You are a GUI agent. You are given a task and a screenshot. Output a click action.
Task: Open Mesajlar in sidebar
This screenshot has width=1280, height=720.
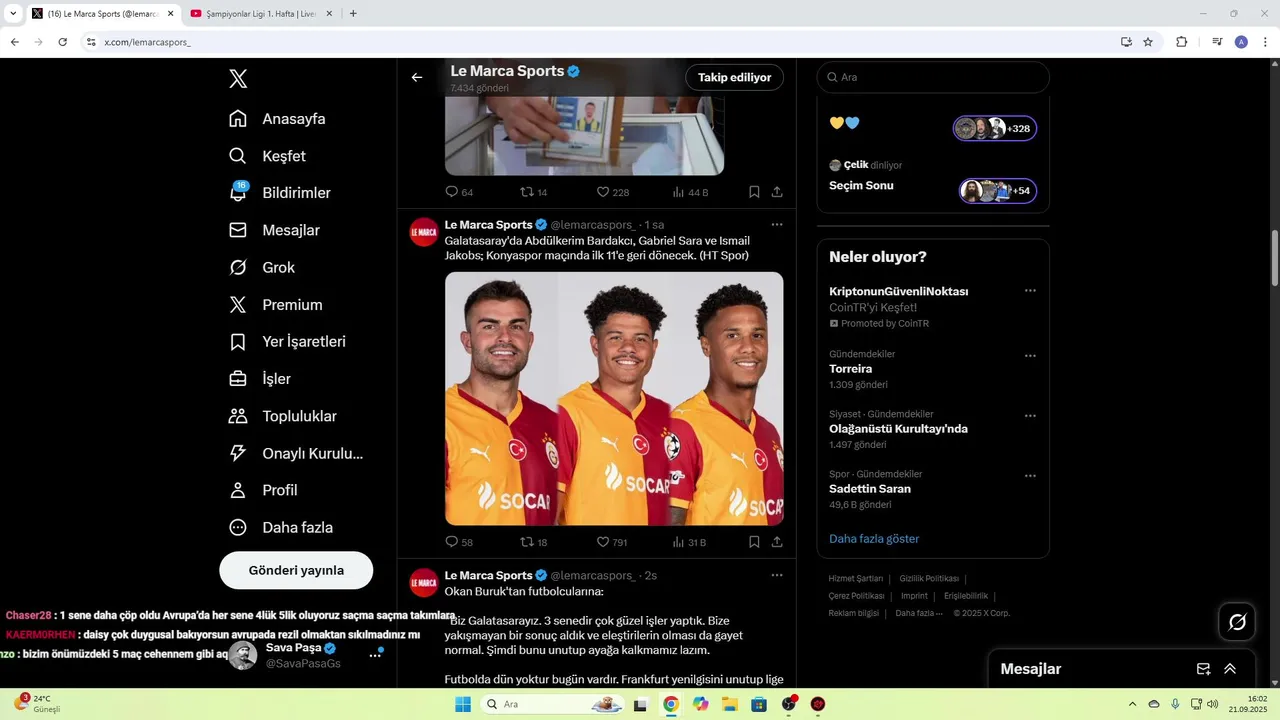pos(274,230)
